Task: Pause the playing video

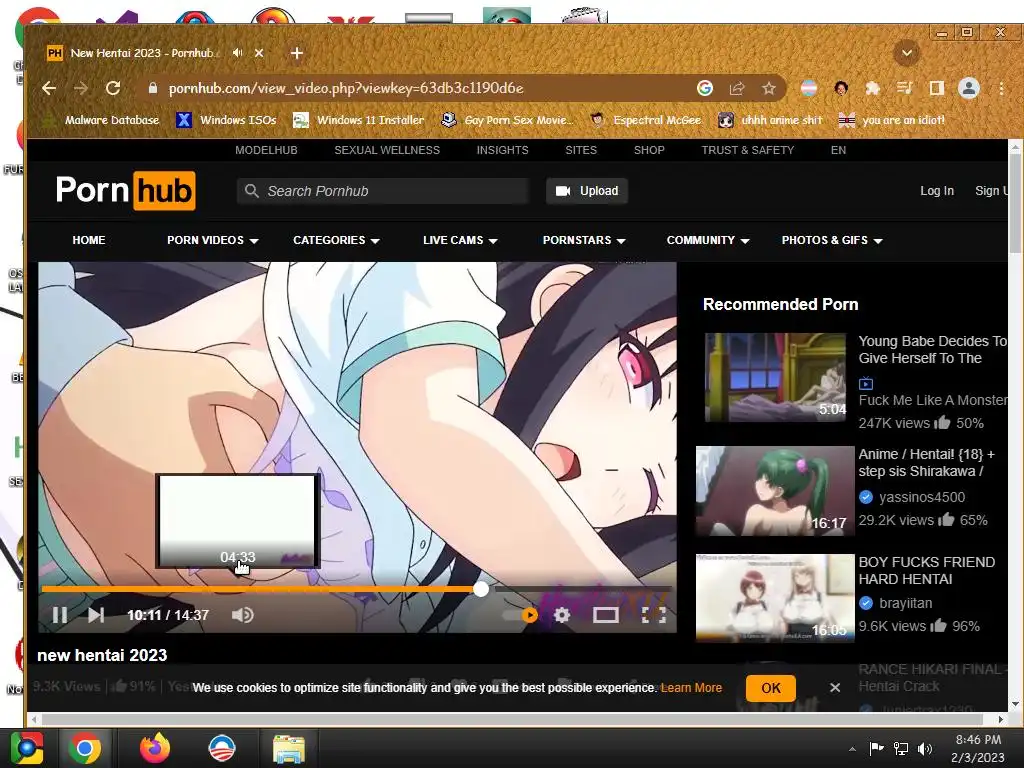Action: tap(59, 615)
